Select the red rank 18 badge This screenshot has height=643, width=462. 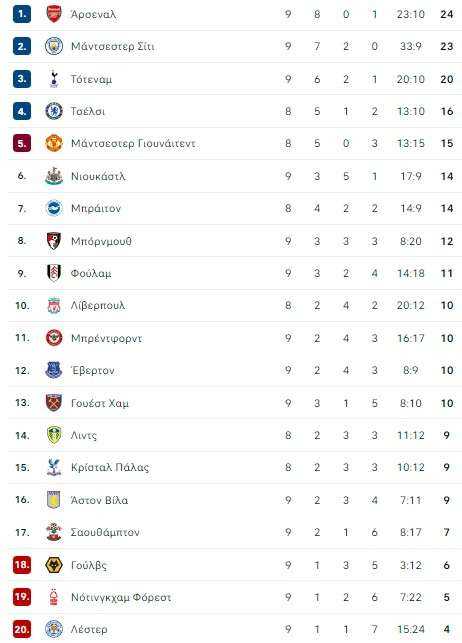click(x=22, y=565)
